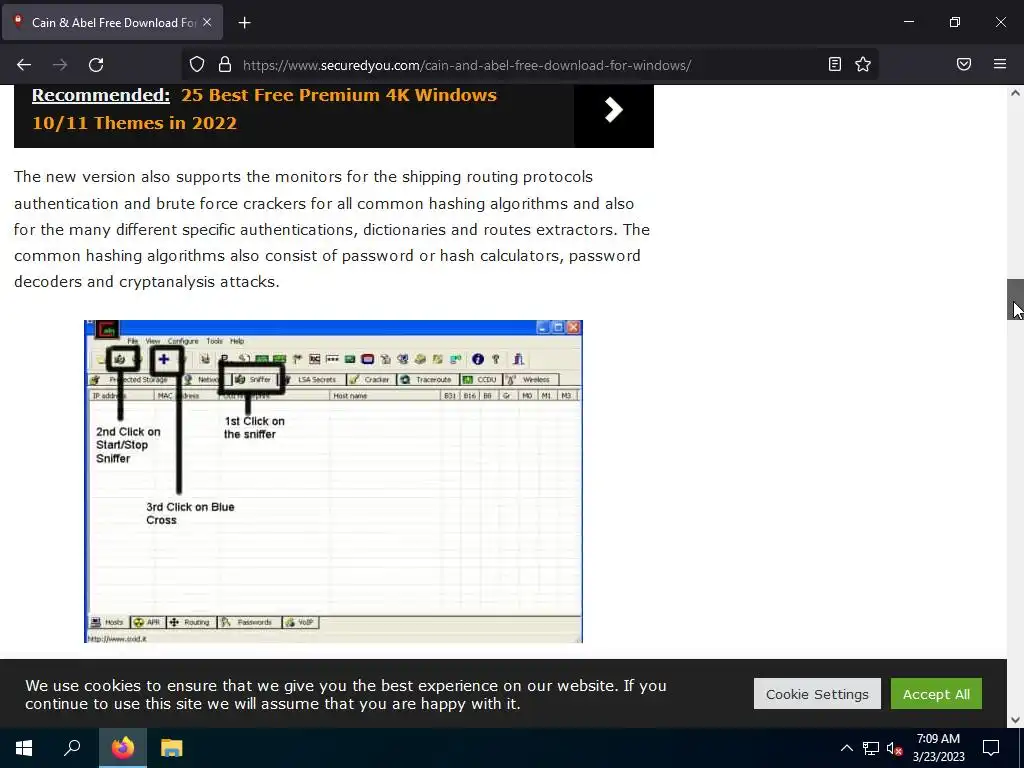The image size is (1024, 768).
Task: Click the word 'Recommended:' in the banner
Action: 101,95
